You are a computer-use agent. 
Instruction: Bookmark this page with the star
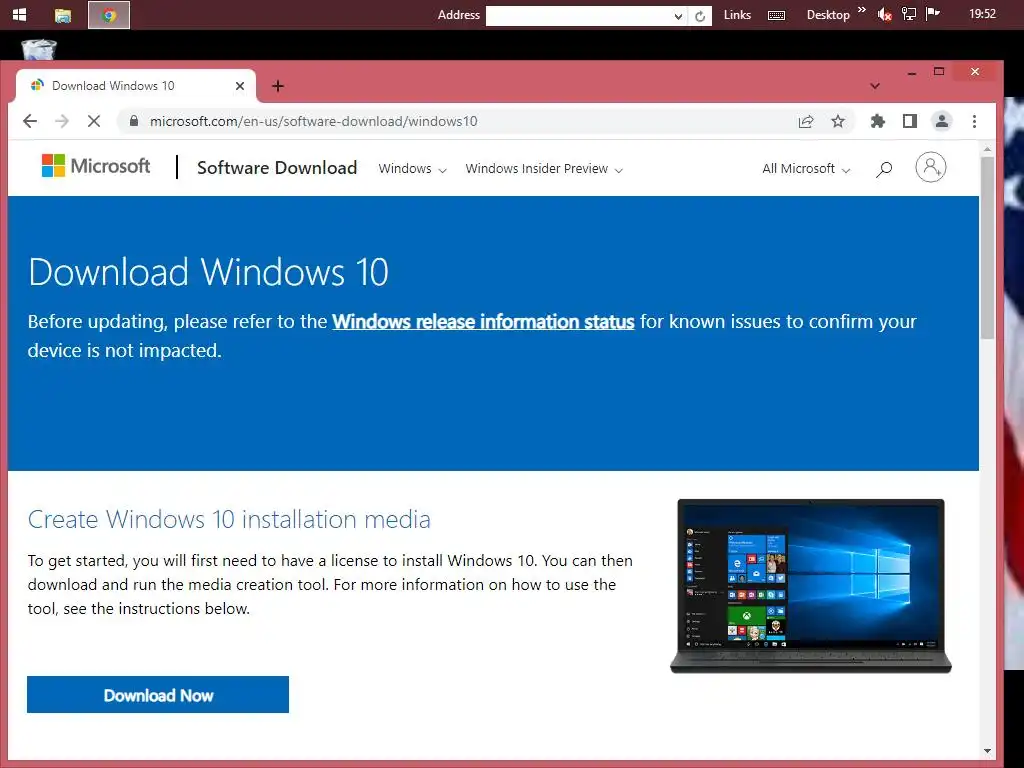(x=838, y=121)
